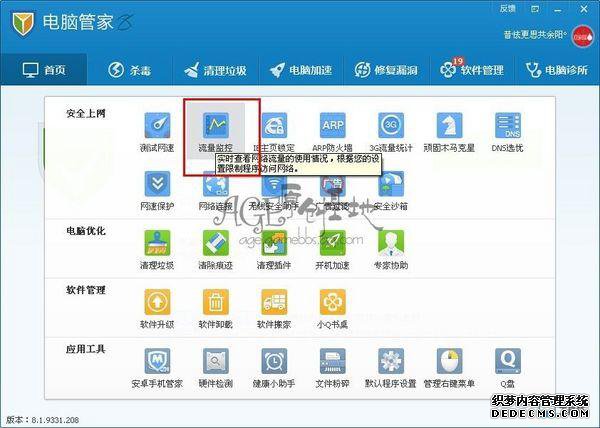Screen dimensions: 600x428
Task: Open the 顽固木马克星 trojan killer
Action: pyautogui.click(x=449, y=132)
